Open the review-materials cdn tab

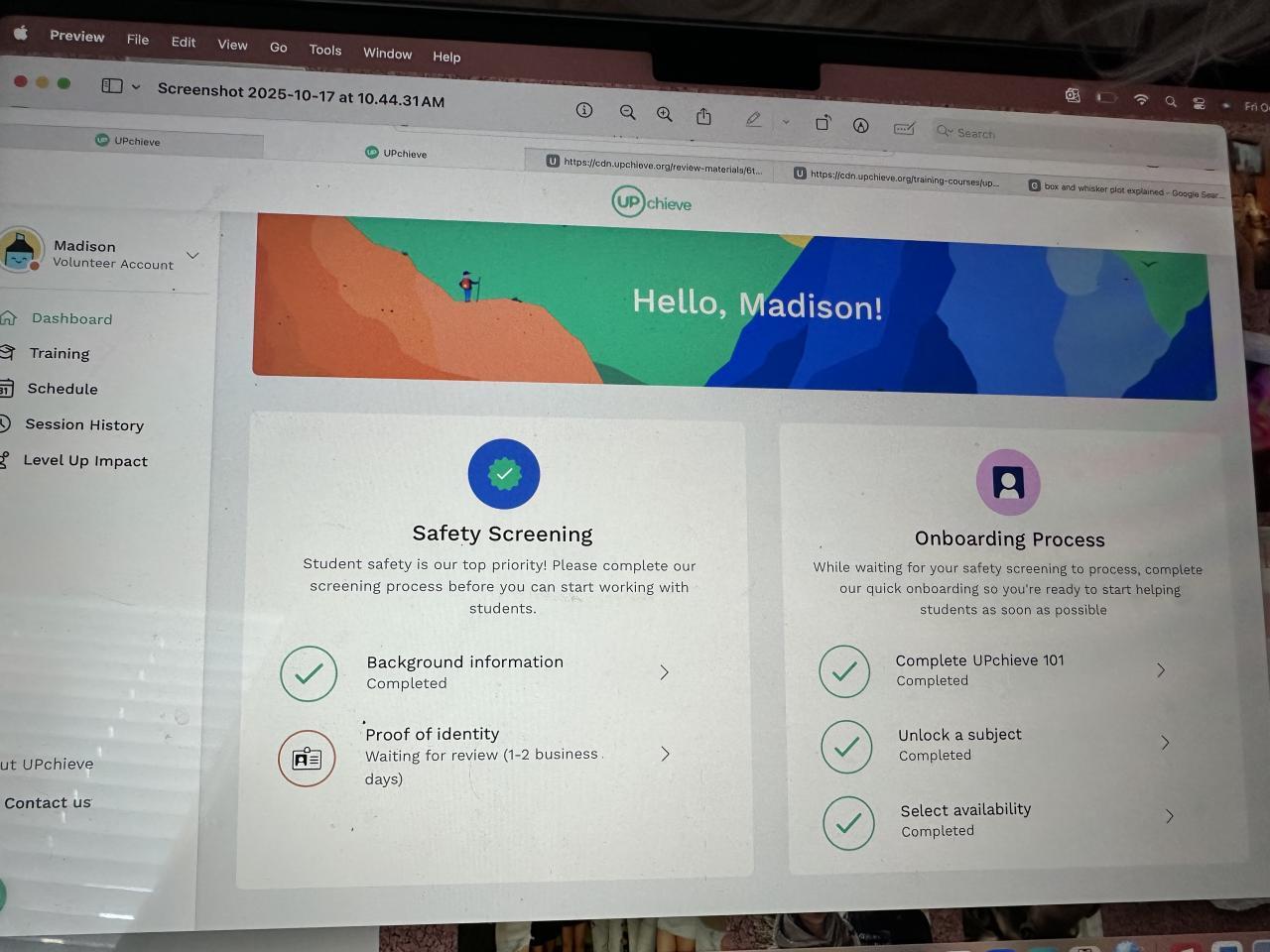pos(655,166)
